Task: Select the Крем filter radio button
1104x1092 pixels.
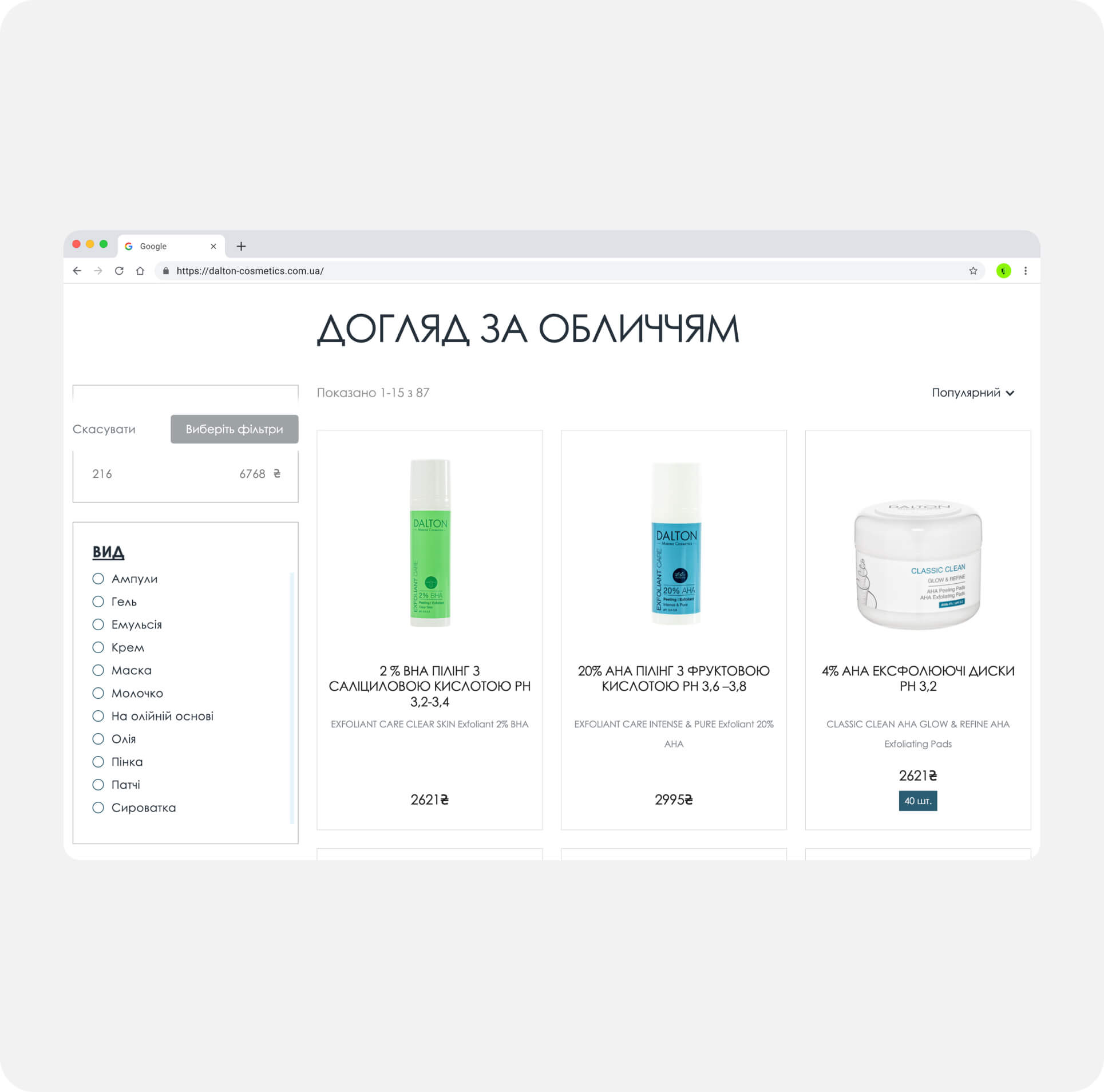Action: pyautogui.click(x=98, y=647)
